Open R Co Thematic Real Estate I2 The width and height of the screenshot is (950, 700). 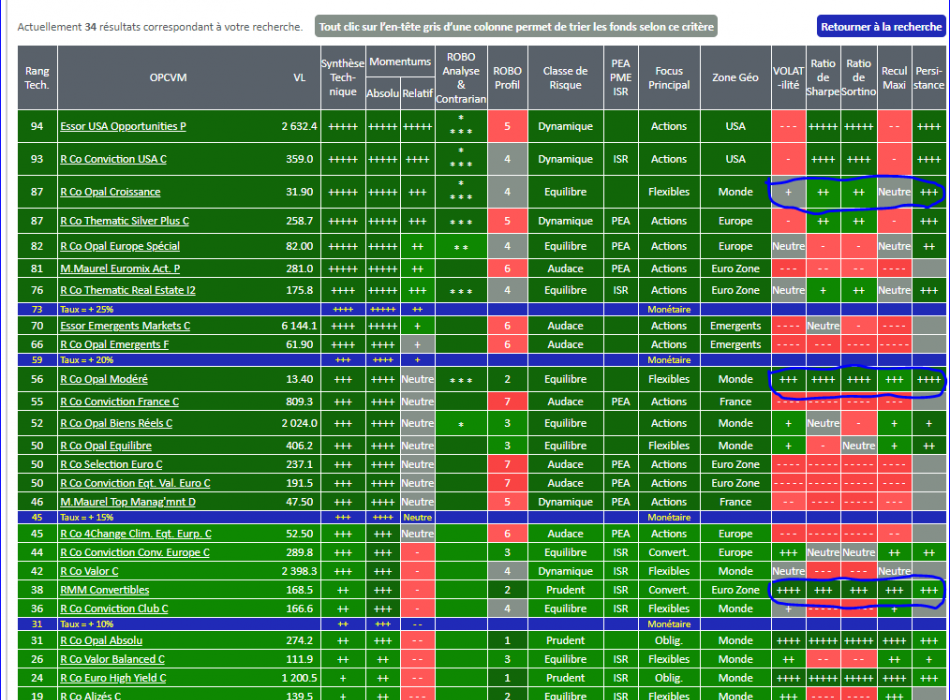point(128,290)
